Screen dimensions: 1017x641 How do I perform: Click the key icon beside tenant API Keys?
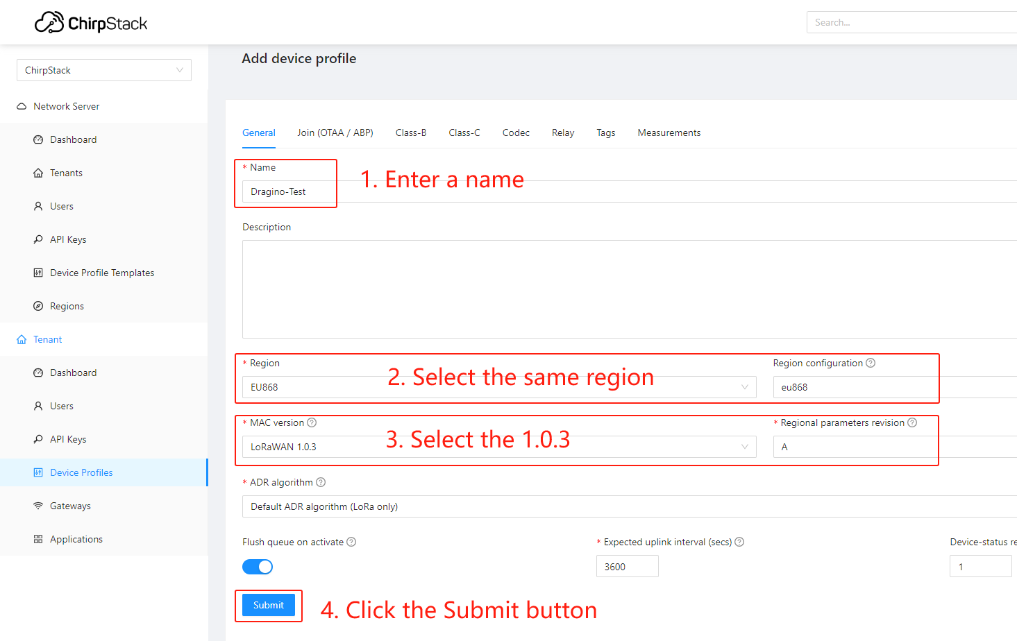pyautogui.click(x=38, y=439)
